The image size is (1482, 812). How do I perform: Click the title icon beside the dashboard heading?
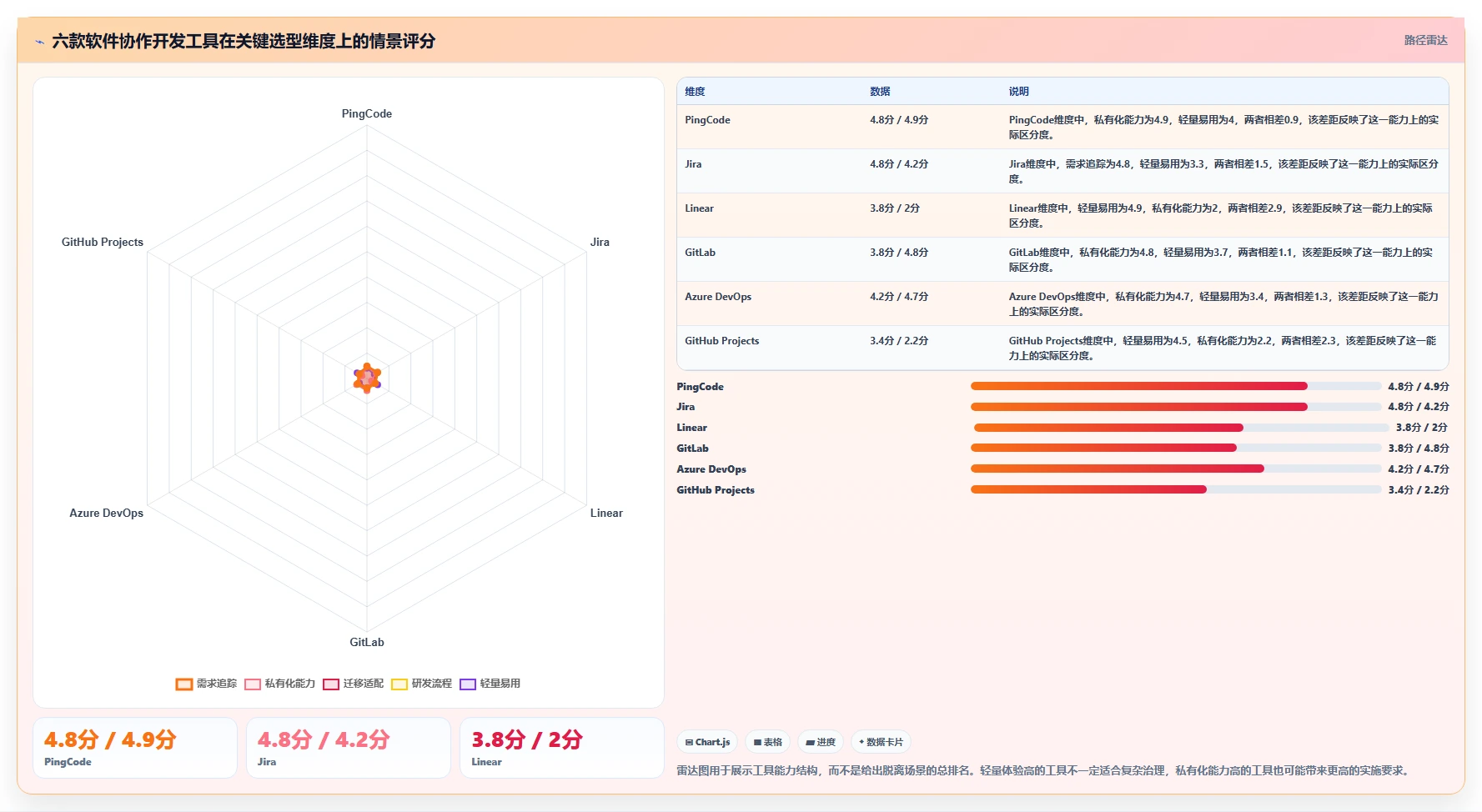39,42
